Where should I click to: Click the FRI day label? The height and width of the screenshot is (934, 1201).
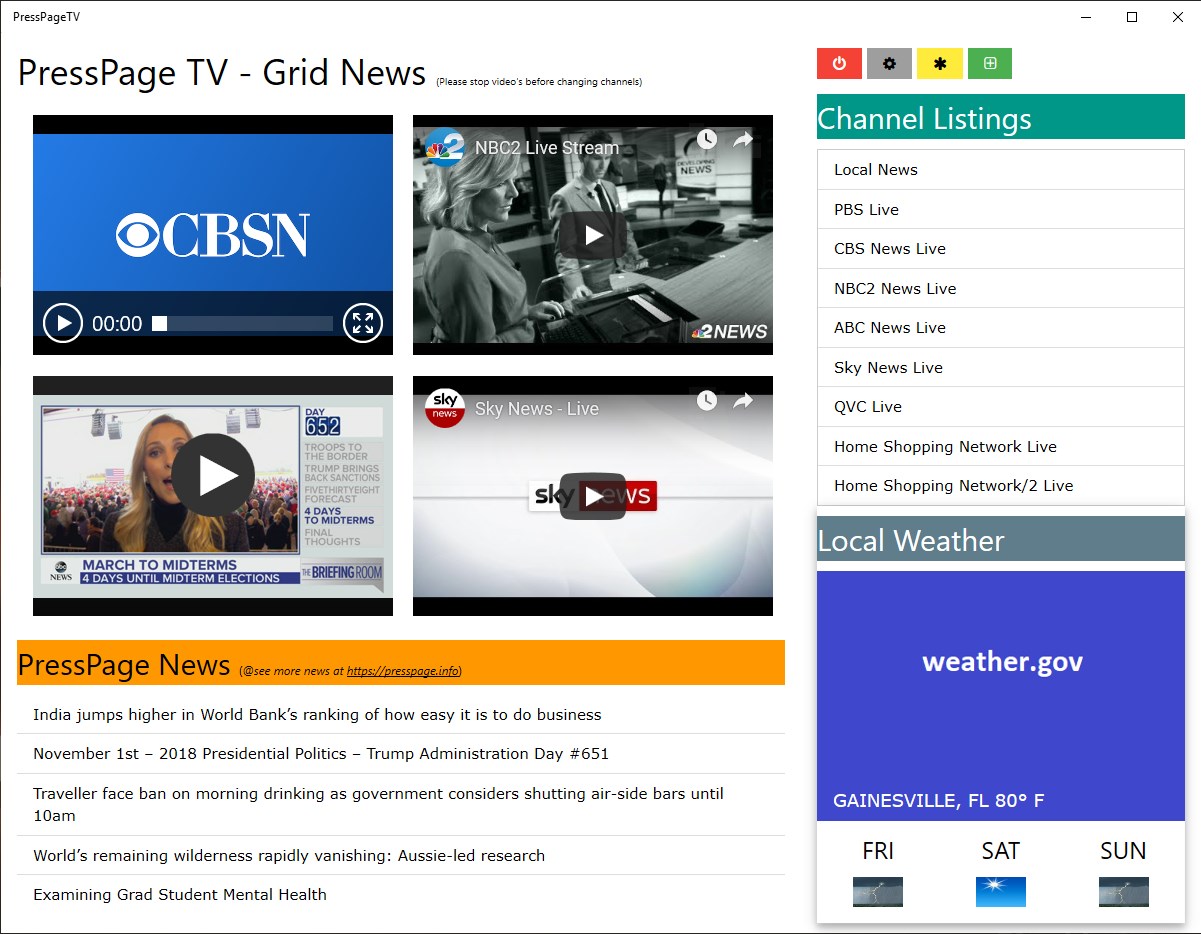tap(878, 851)
